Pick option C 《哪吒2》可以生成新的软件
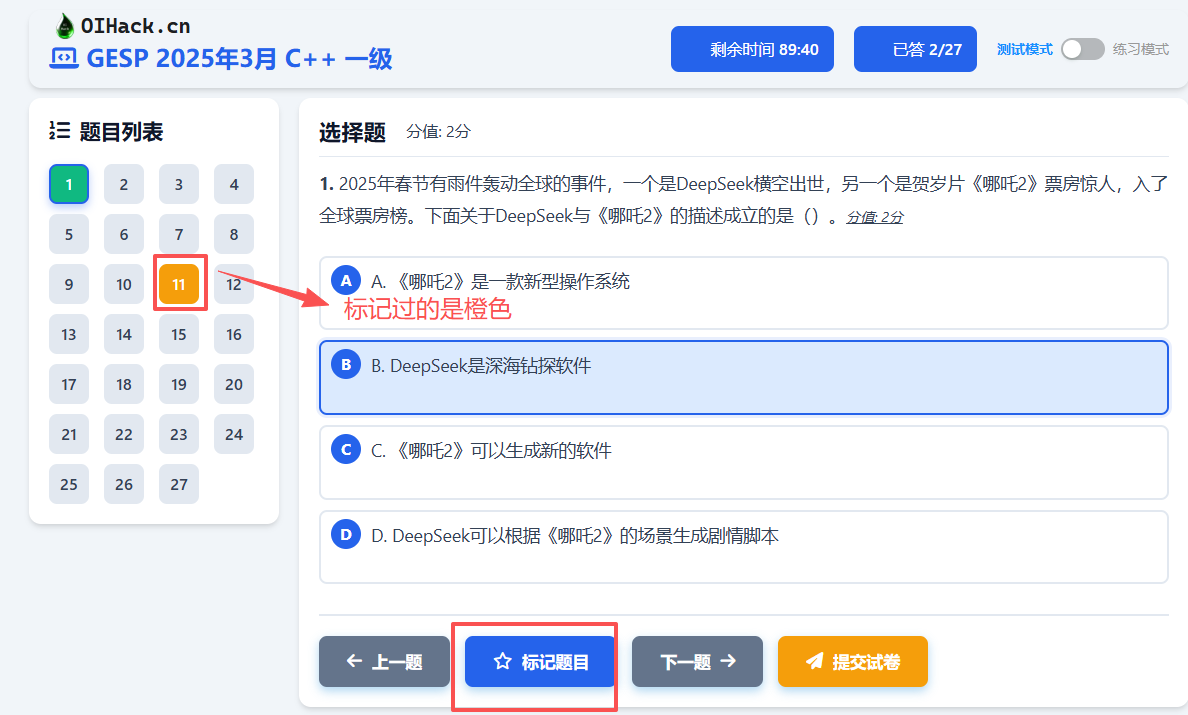1188x715 pixels. 743,462
